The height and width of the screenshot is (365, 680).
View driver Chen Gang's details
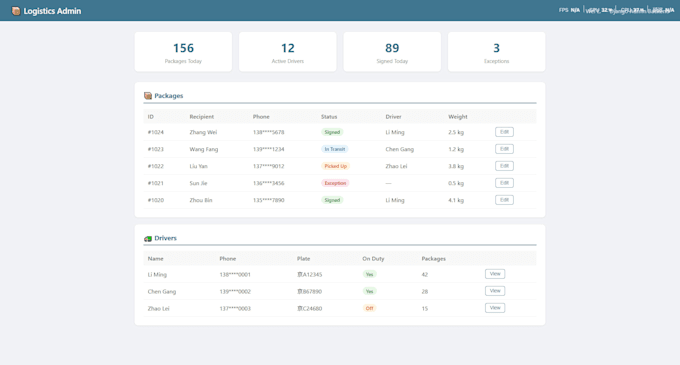(x=495, y=291)
